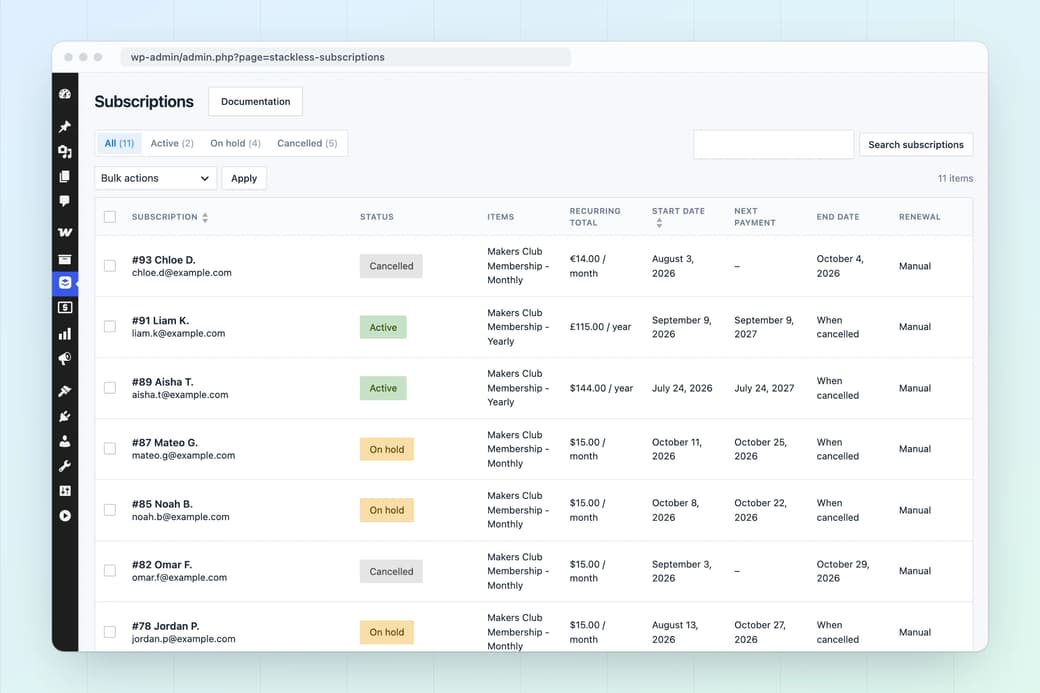Viewport: 1040px width, 693px height.
Task: Open the Plugins plug icon
Action: point(64,416)
